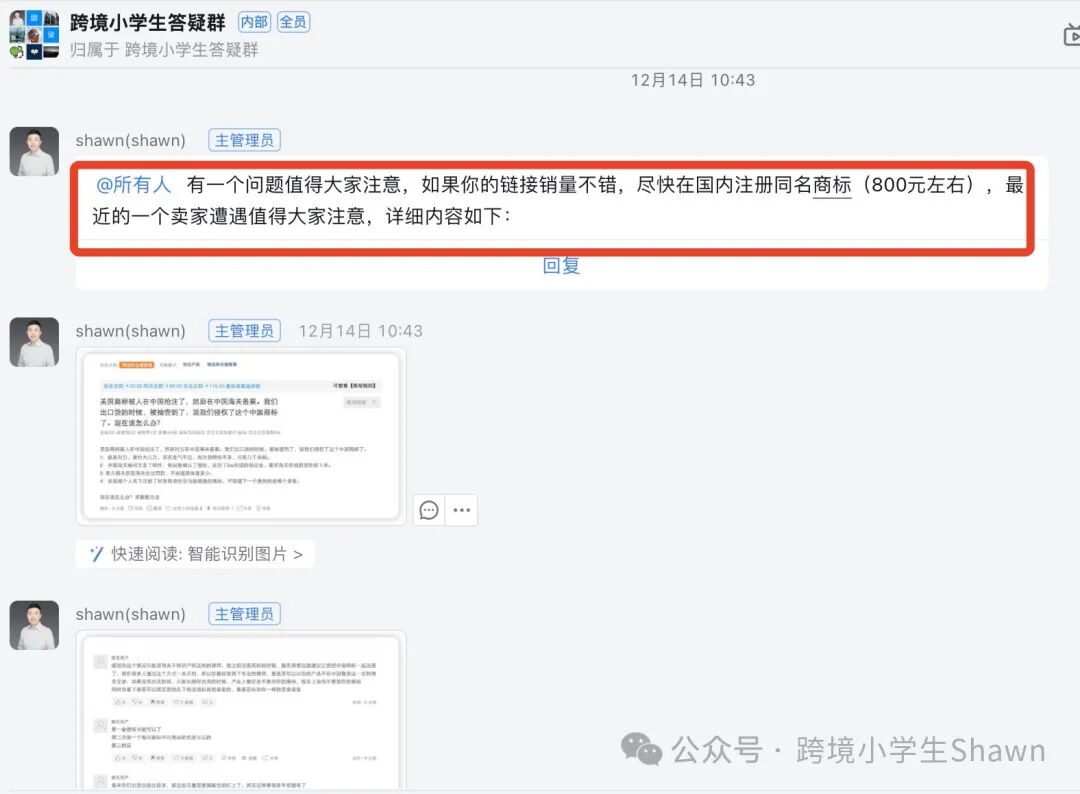Click the quote-reply bubble icon beside the image
Screen dimensions: 1080x794
pyautogui.click(x=429, y=510)
